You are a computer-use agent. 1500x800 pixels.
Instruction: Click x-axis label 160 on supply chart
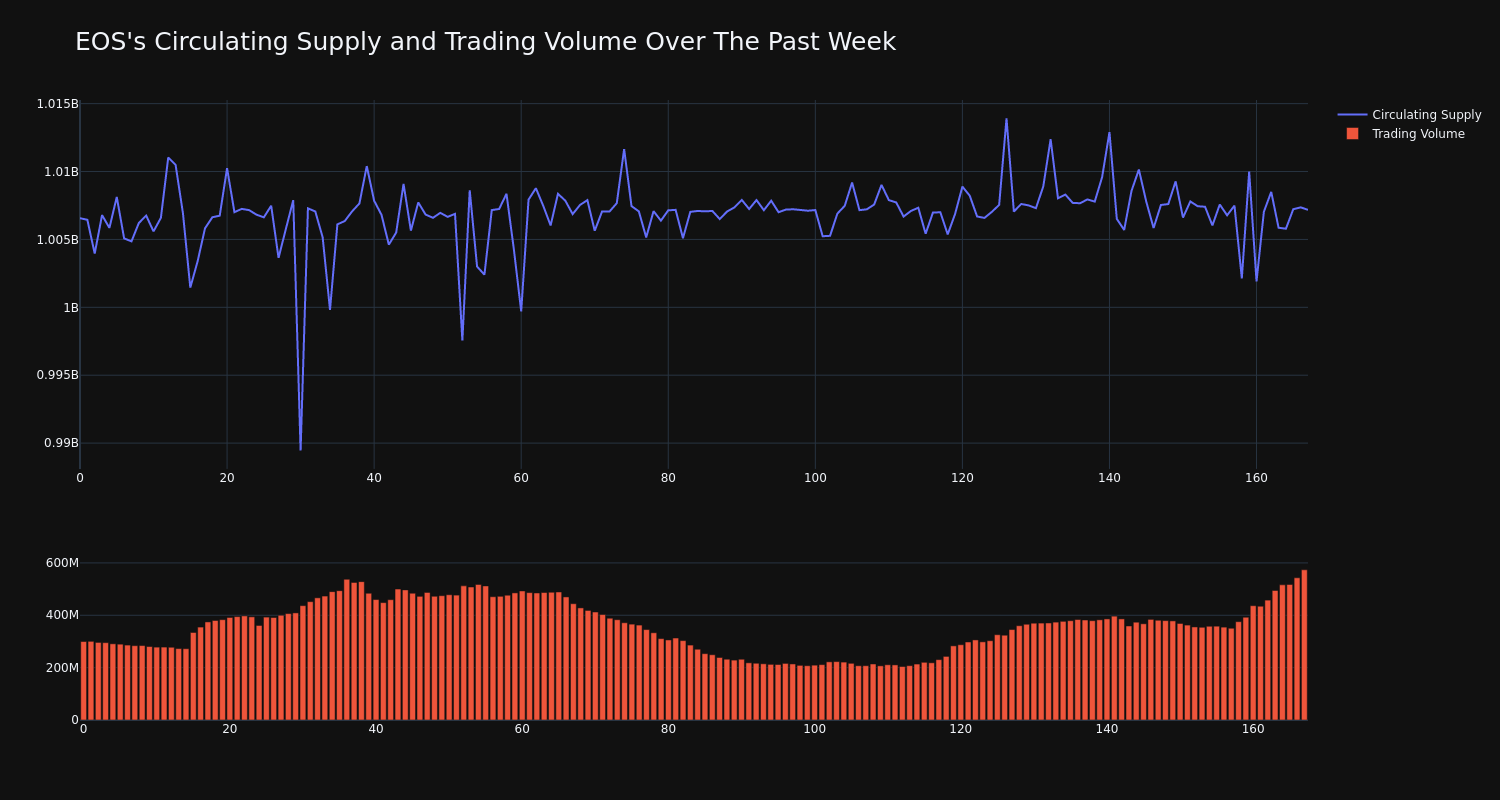[x=1256, y=478]
